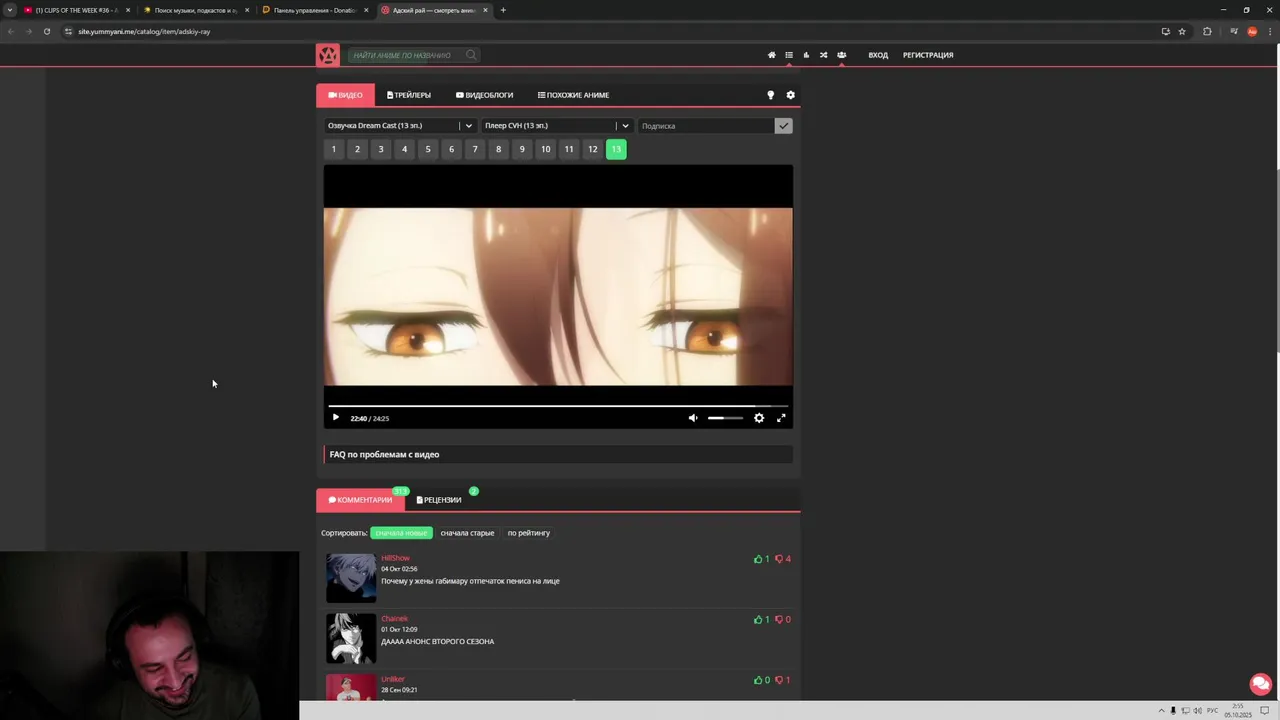Toggle lights with the lightbulb icon

tap(770, 95)
